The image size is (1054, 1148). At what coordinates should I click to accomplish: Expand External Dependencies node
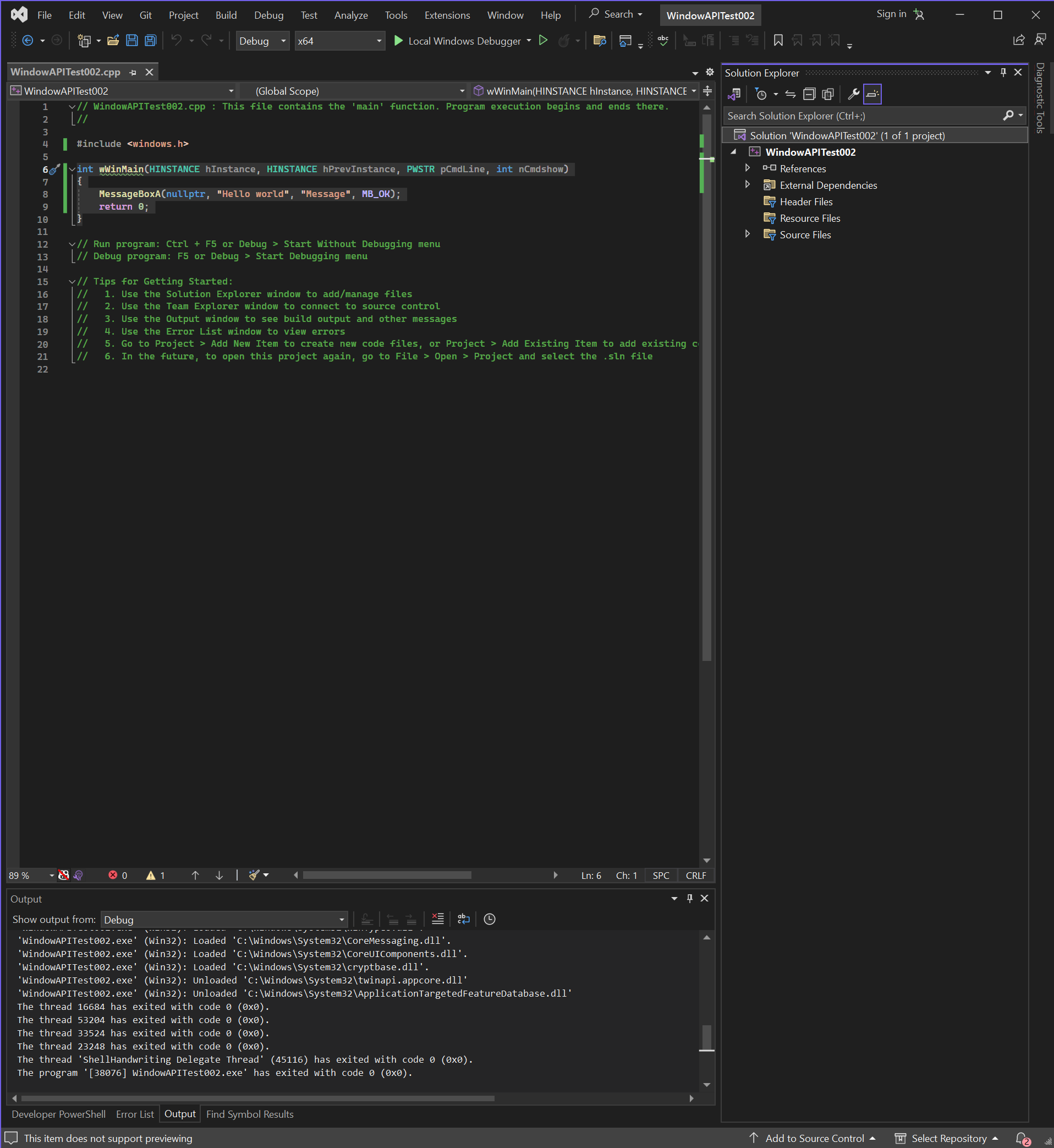(x=748, y=185)
